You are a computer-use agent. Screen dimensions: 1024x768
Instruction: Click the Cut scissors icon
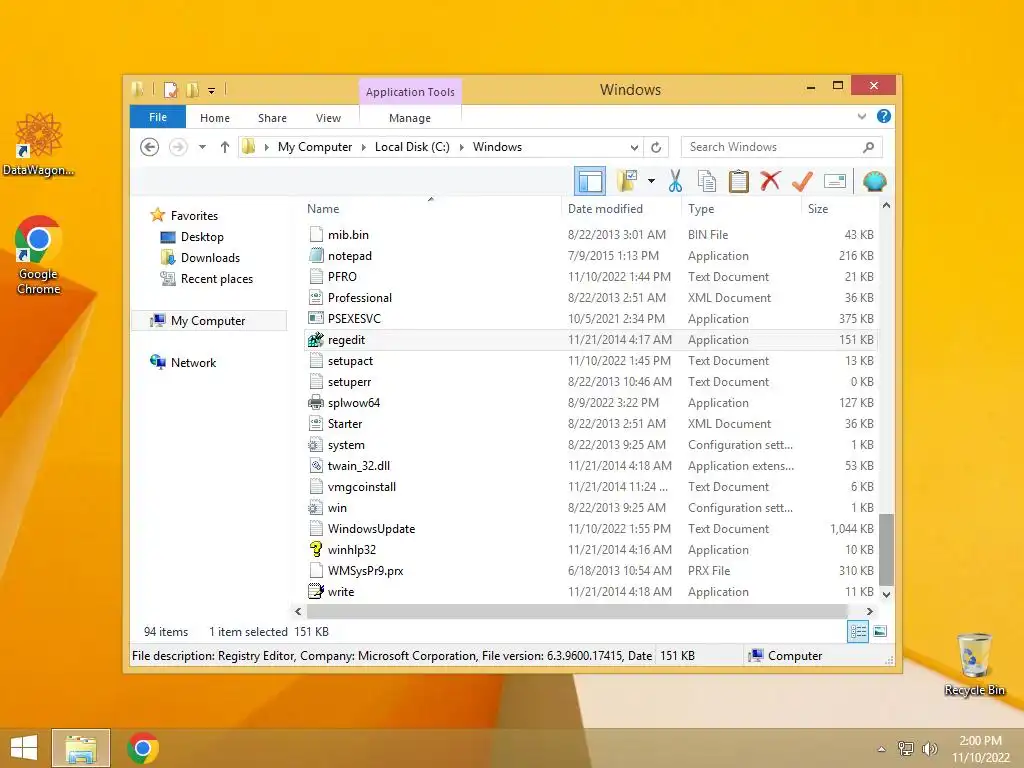click(x=675, y=181)
